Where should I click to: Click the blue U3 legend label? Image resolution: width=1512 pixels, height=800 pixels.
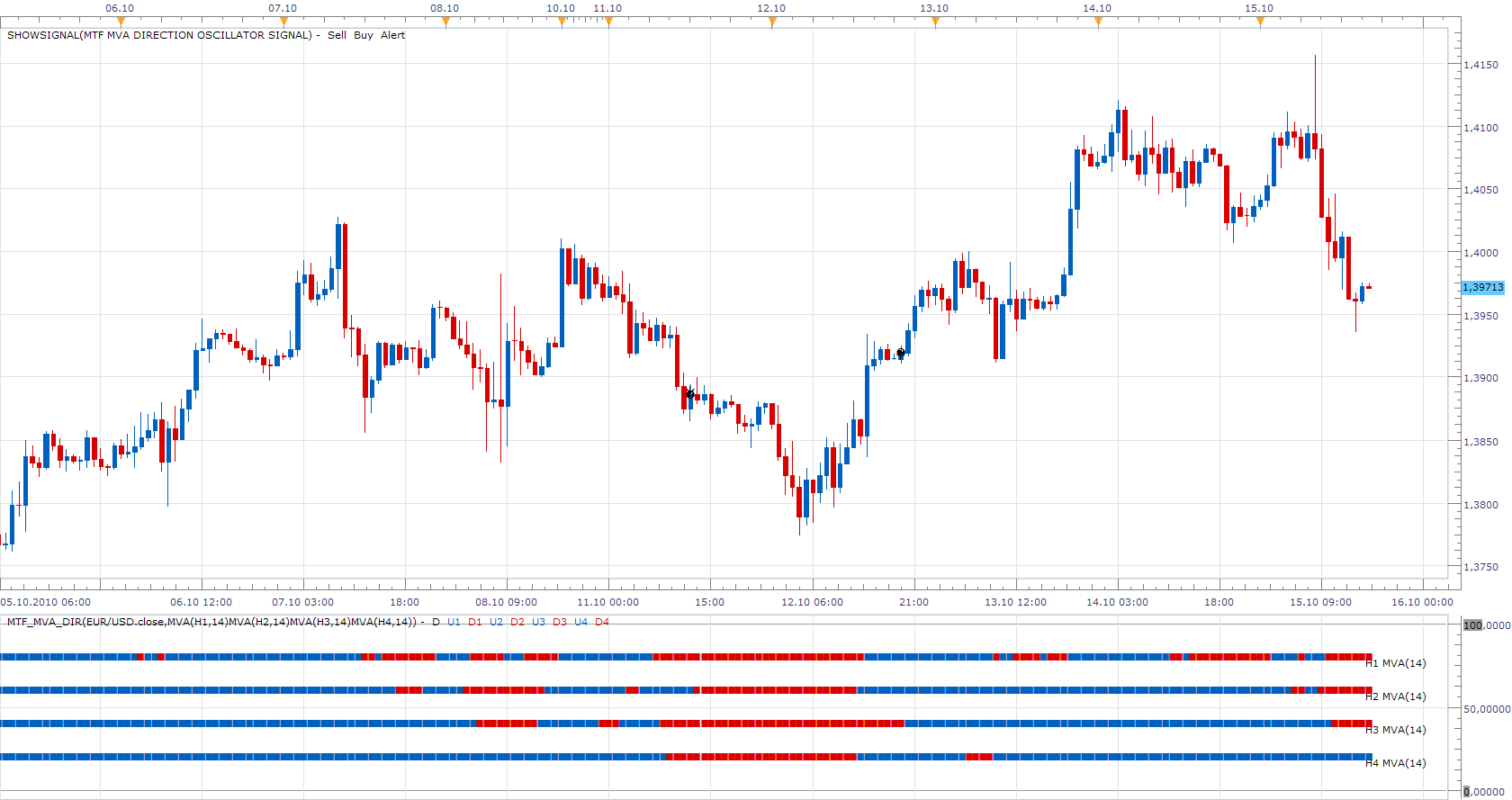pos(538,622)
